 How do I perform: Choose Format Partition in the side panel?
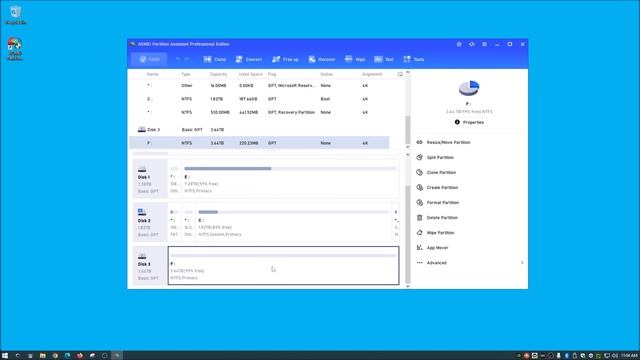[x=438, y=203]
